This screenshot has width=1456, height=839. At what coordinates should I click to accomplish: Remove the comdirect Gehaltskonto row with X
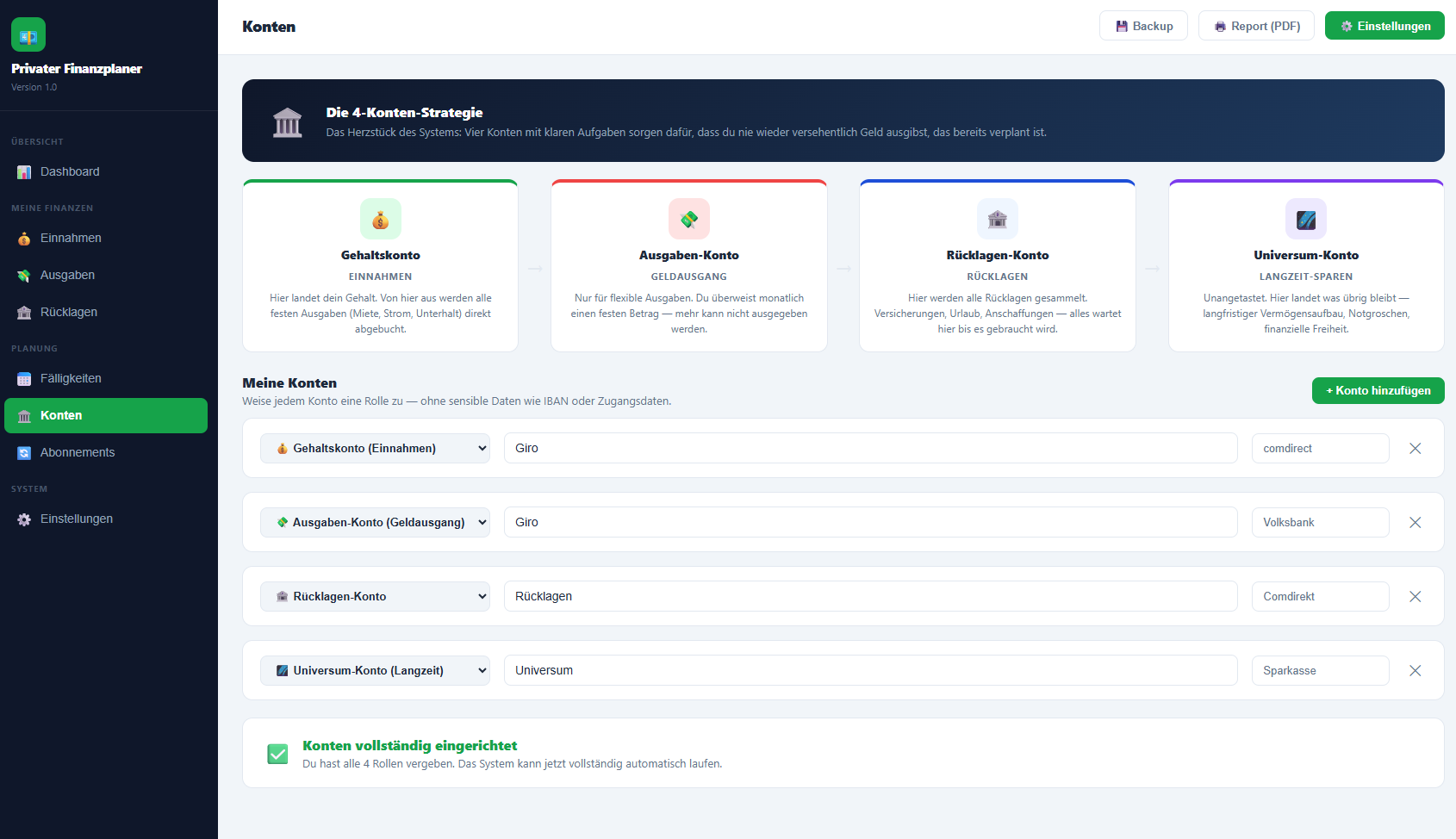[1415, 448]
